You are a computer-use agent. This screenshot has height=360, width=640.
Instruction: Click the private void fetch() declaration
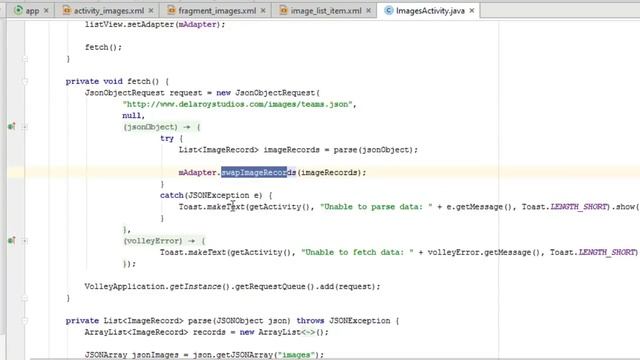click(x=118, y=81)
